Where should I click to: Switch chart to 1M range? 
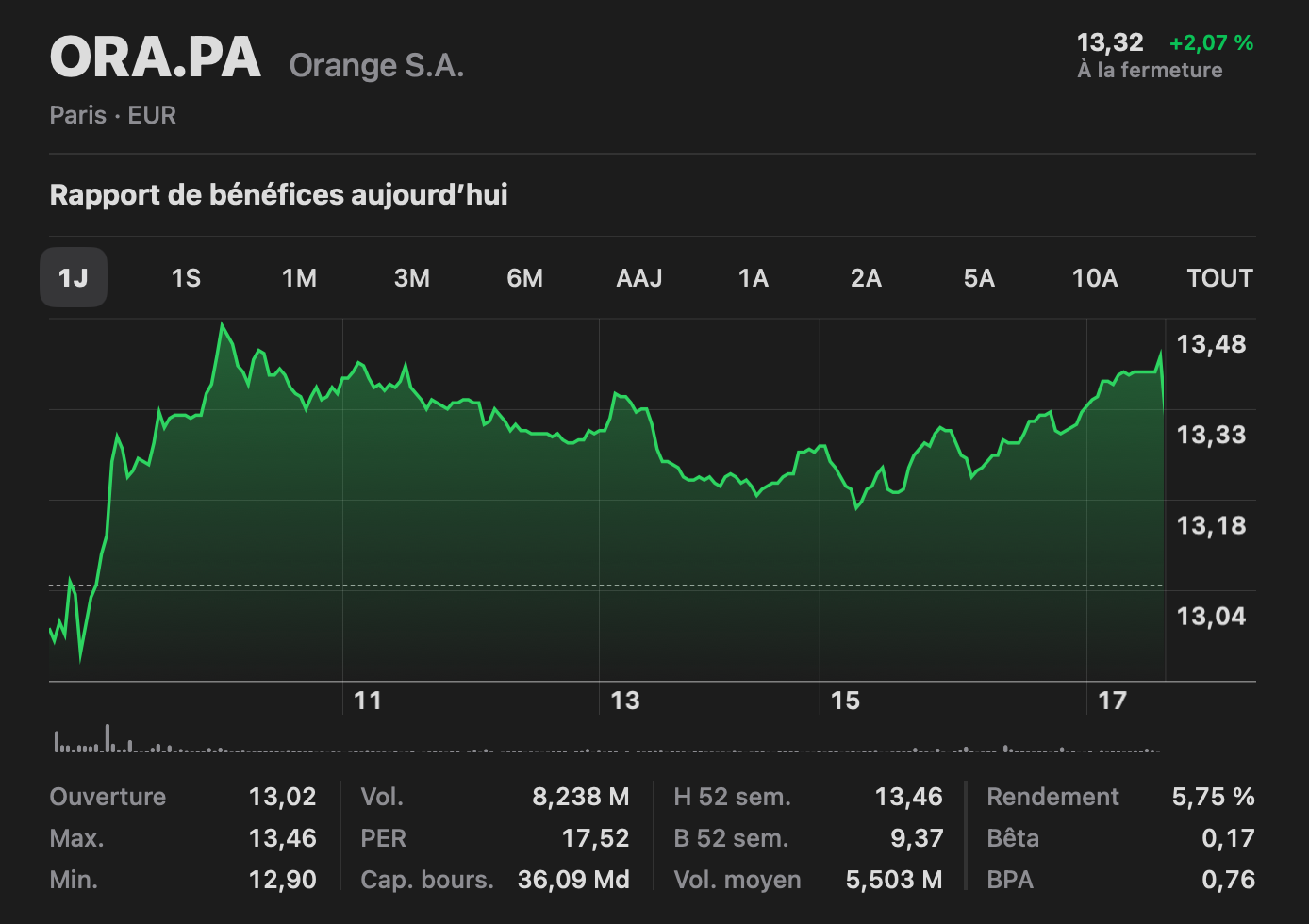(299, 278)
